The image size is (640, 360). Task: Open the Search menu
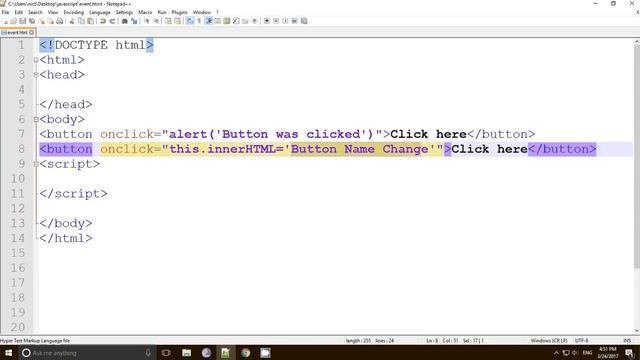pos(35,12)
